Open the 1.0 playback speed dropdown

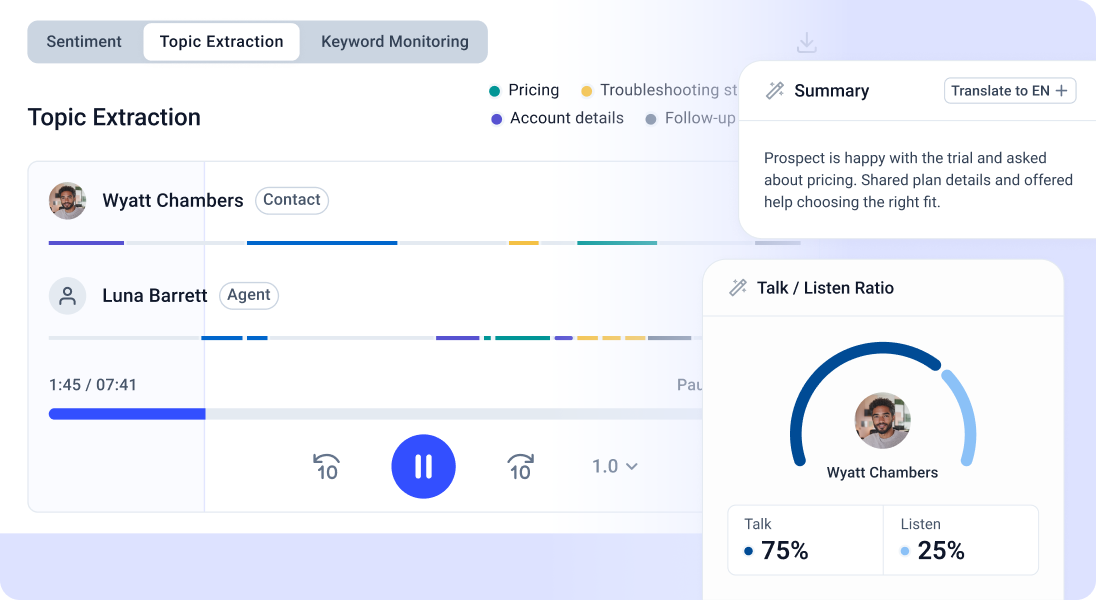pos(614,466)
